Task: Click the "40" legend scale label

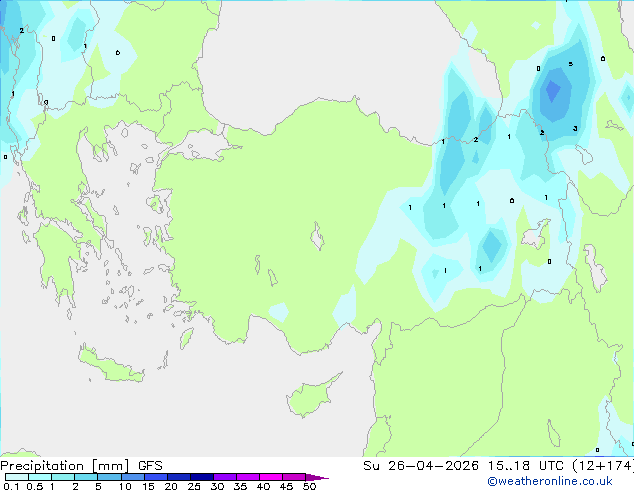Action: pos(263,486)
